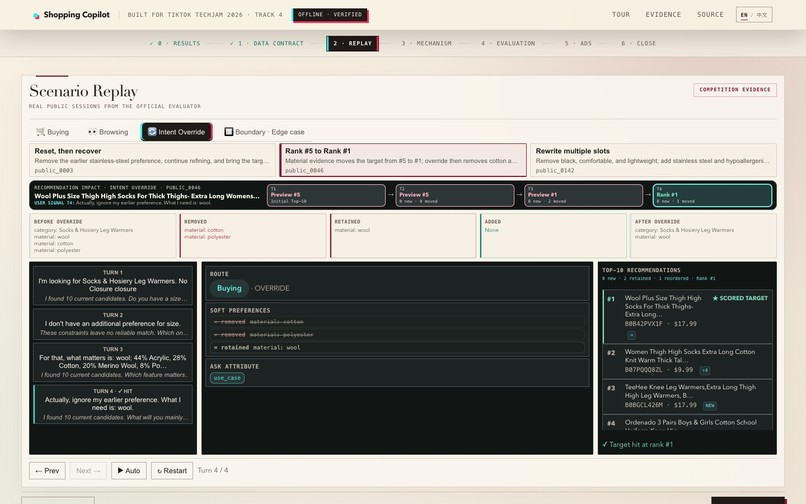This screenshot has width=806, height=504.
Task: Click the small badge under B0B42PVX1F
Action: pyautogui.click(x=631, y=336)
